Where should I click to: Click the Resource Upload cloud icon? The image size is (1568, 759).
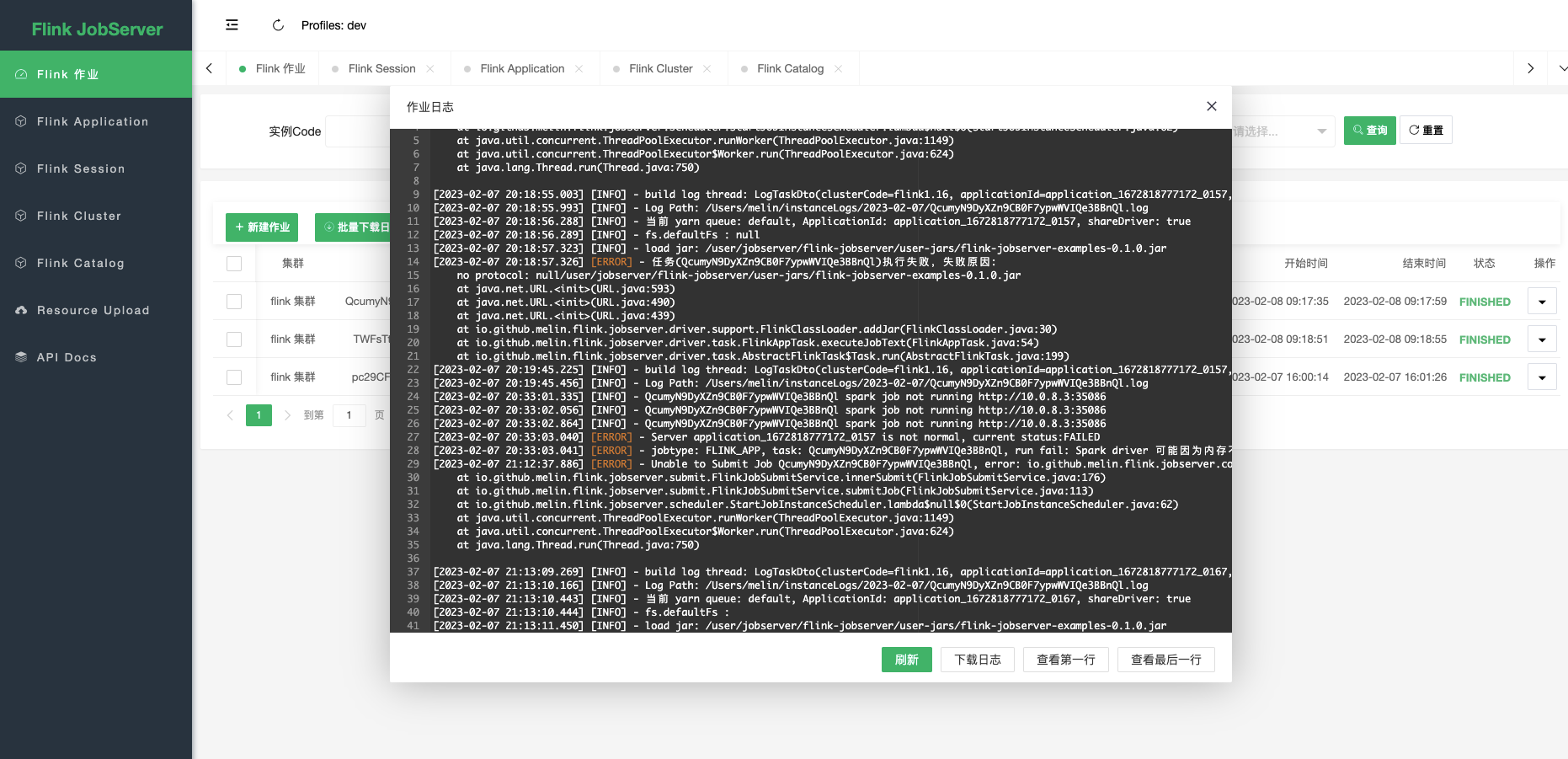[21, 310]
